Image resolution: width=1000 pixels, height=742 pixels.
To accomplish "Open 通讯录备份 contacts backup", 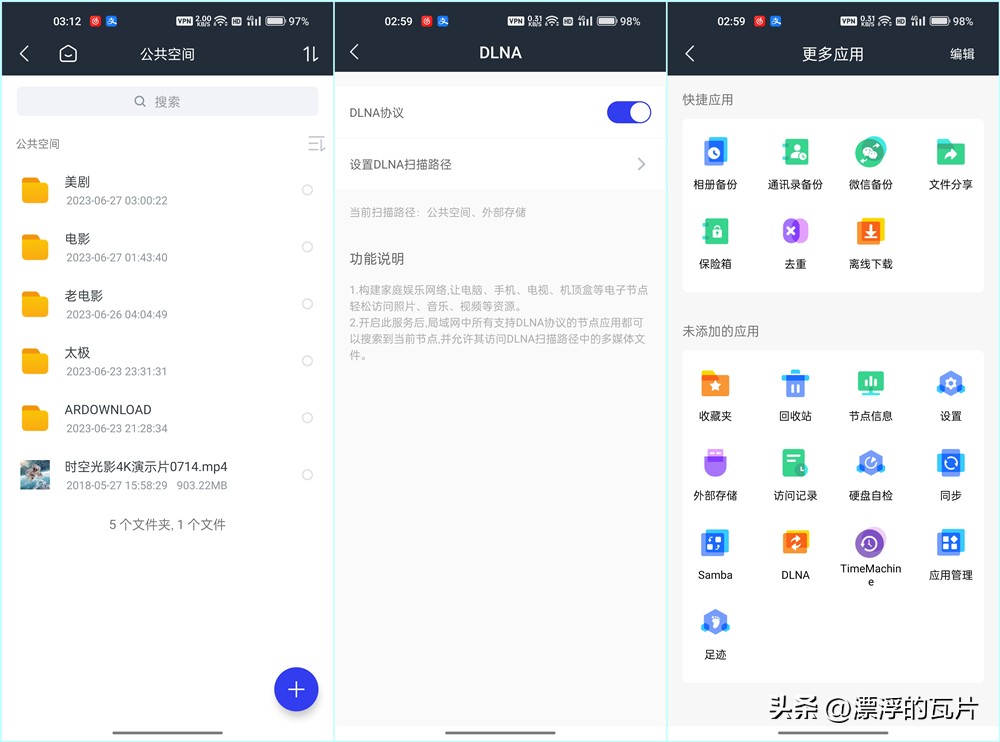I will (793, 153).
